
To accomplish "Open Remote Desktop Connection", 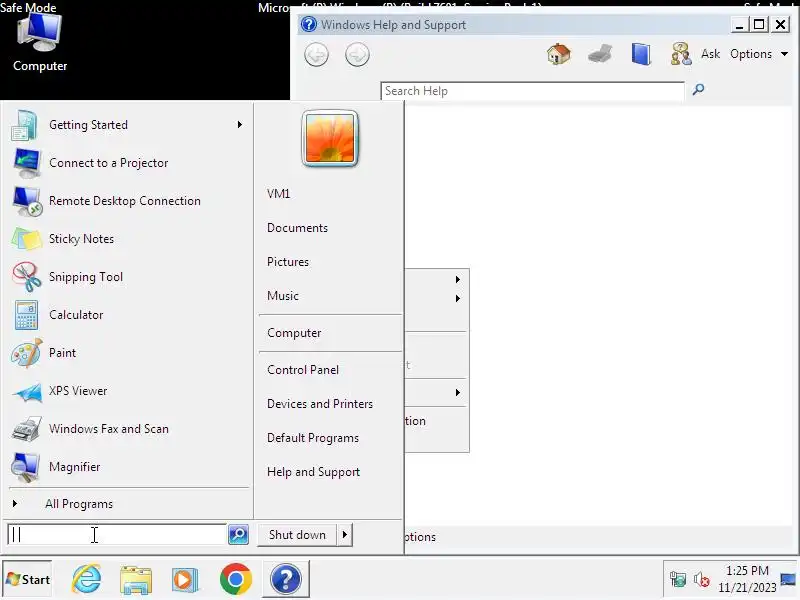I will pyautogui.click(x=127, y=201).
